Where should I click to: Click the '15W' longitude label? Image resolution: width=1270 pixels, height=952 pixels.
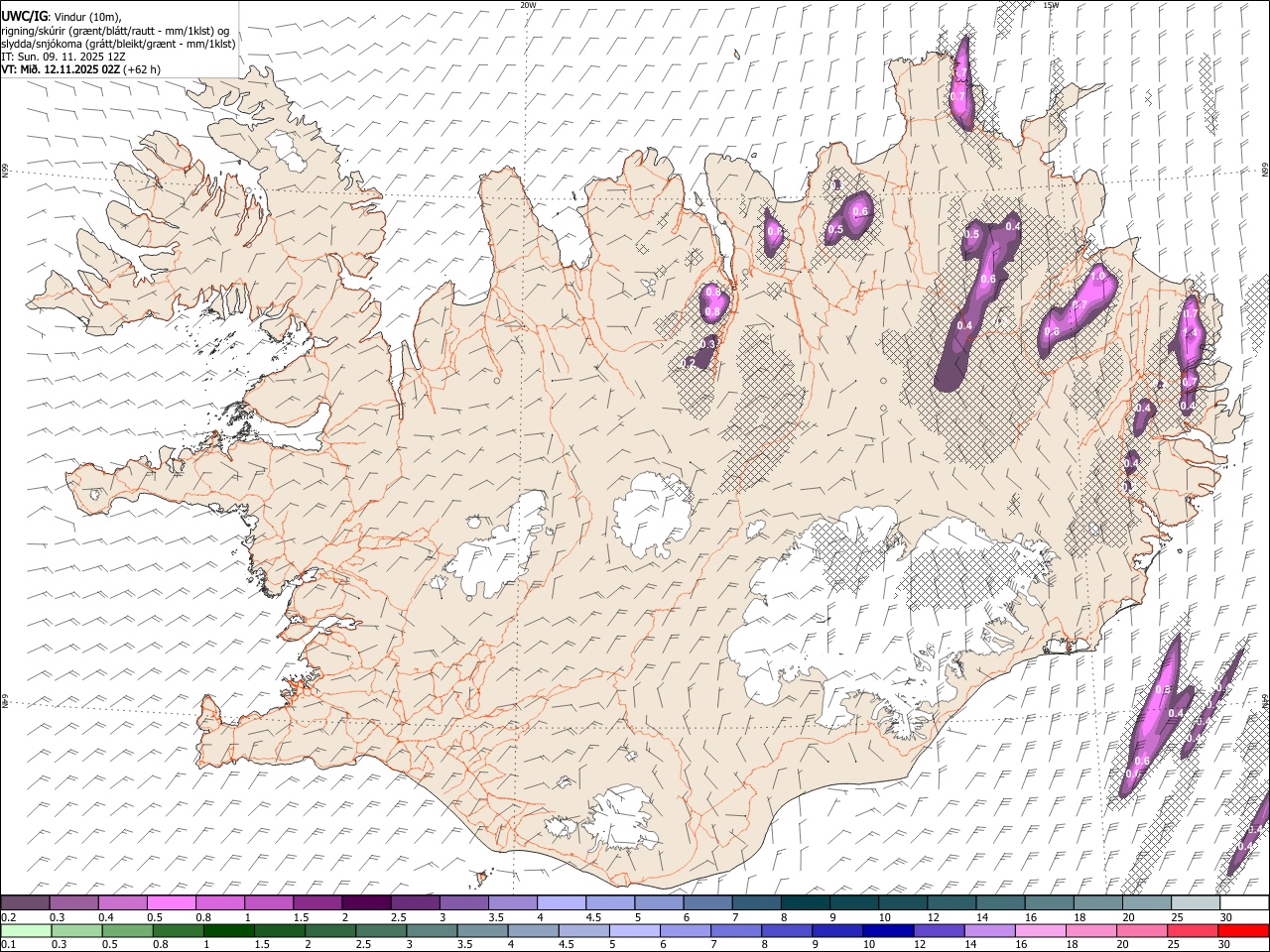point(1051,4)
